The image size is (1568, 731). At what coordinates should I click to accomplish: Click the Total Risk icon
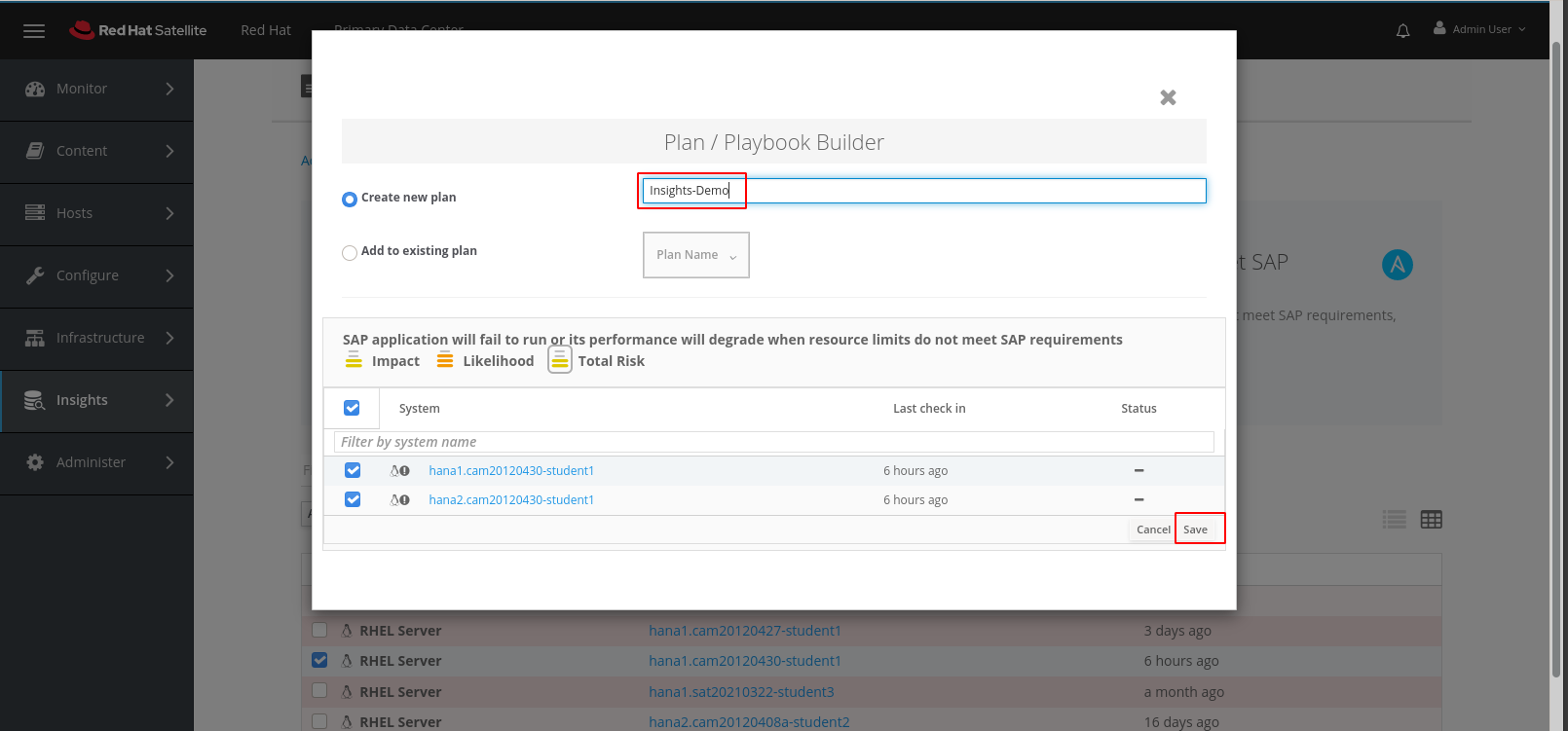coord(559,360)
